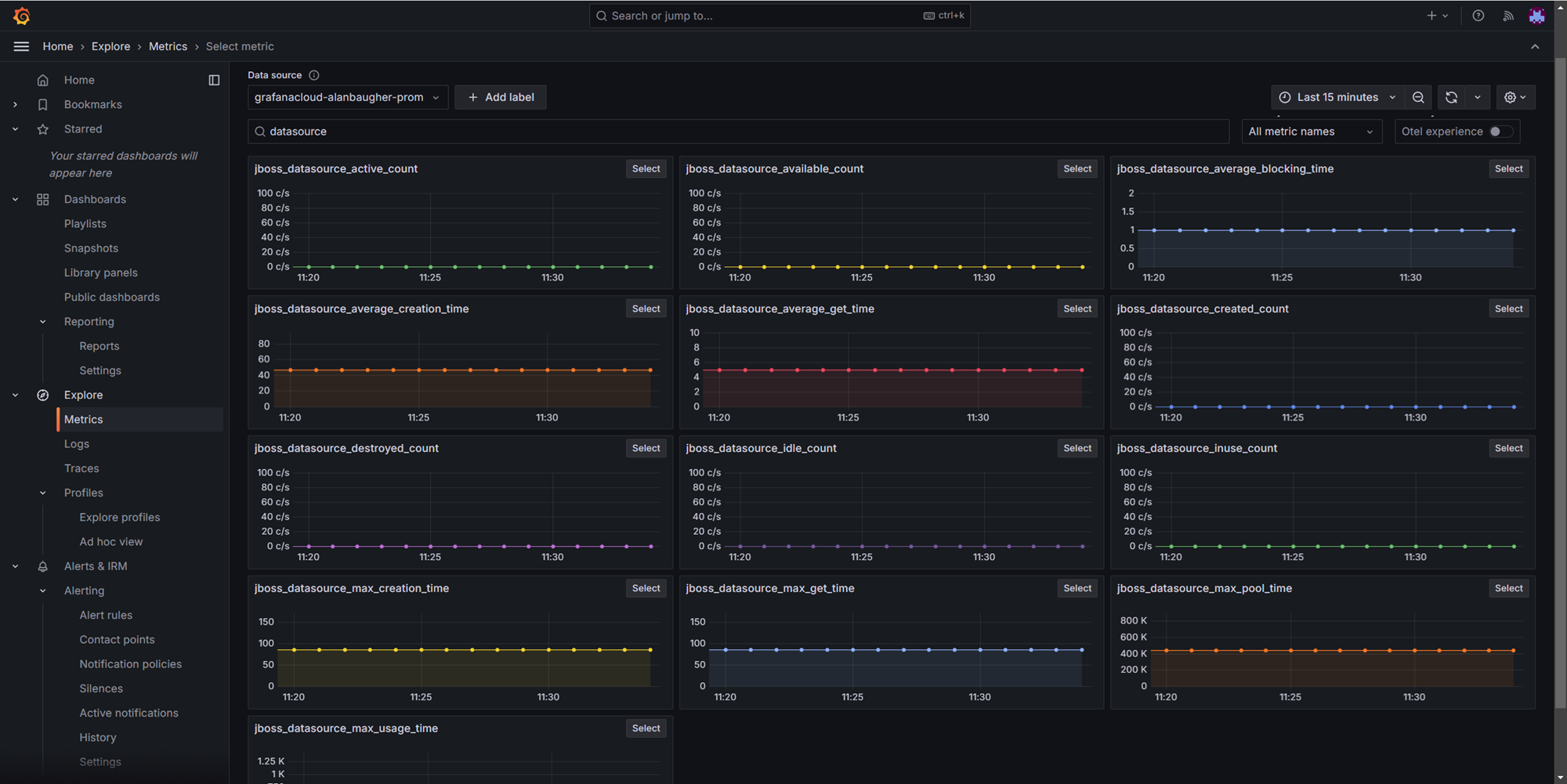Screen dimensions: 1567x784
Task: Collapse the Starred section chevron
Action: coord(15,129)
